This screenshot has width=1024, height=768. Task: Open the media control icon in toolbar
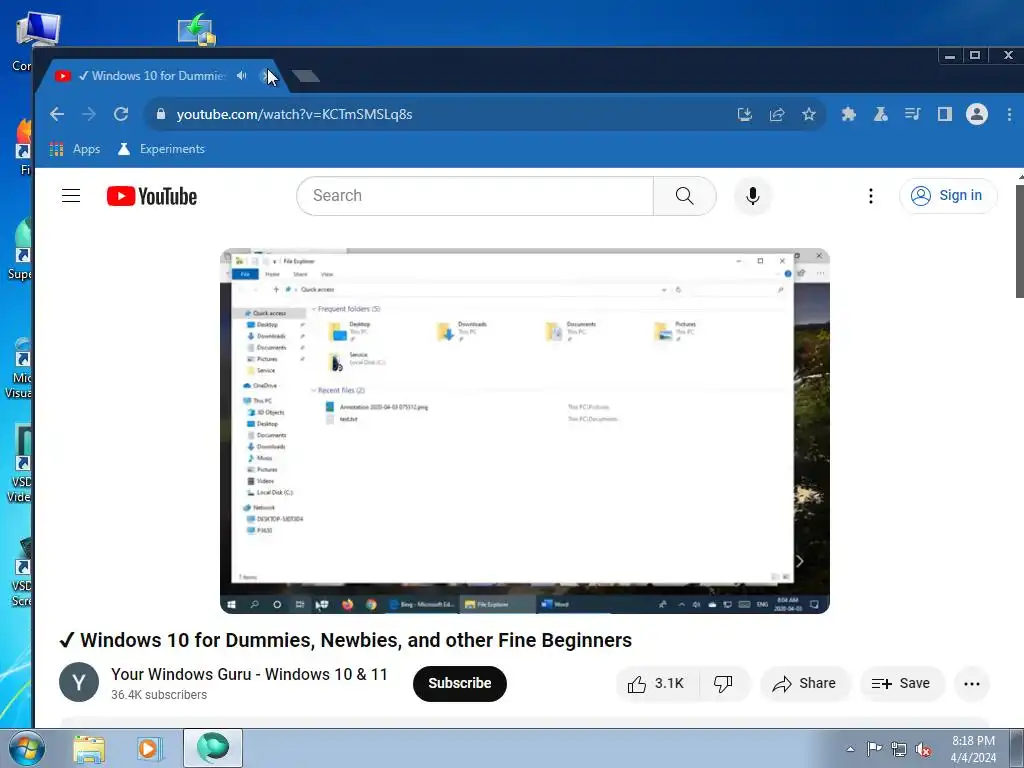[x=912, y=114]
